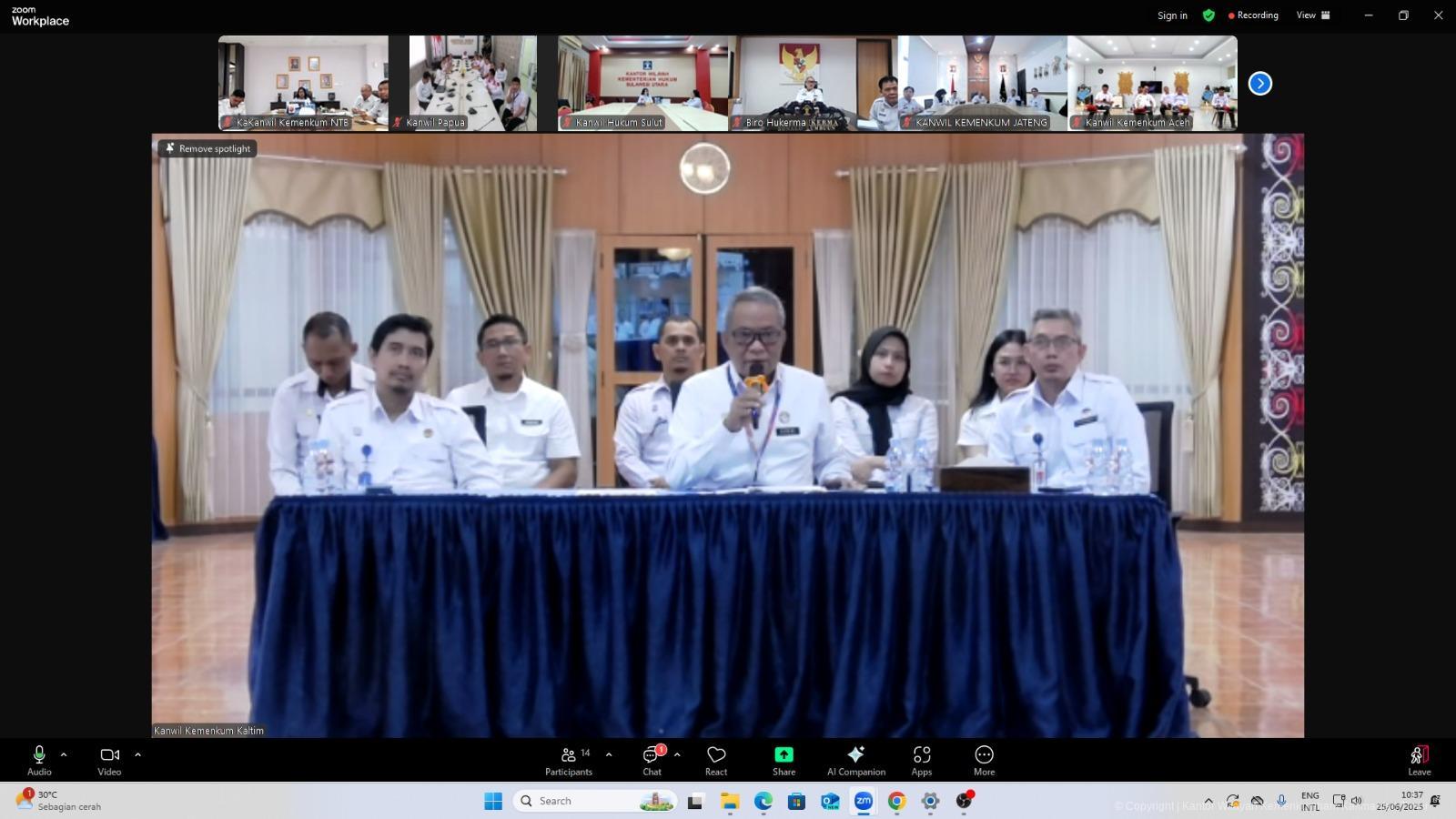This screenshot has width=1456, height=819.
Task: Open the React emoji menu
Action: click(x=716, y=761)
